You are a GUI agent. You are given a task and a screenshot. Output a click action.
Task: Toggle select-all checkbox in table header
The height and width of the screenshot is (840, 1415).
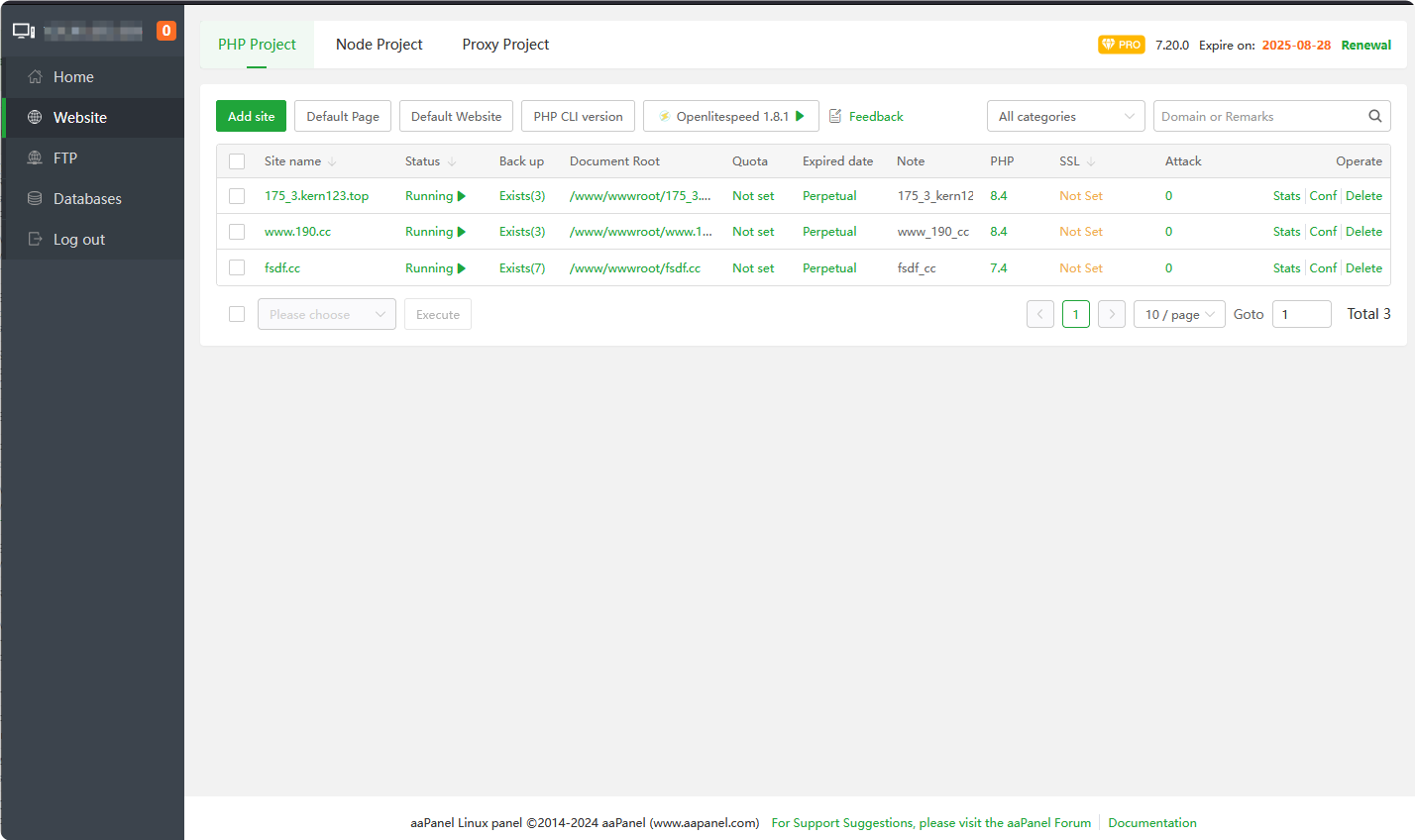[x=237, y=161]
